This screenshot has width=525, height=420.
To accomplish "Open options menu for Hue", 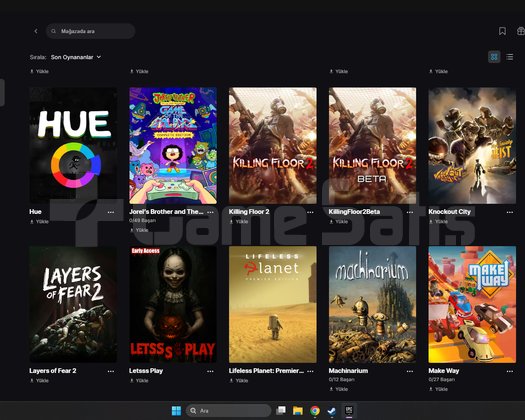I will [111, 212].
